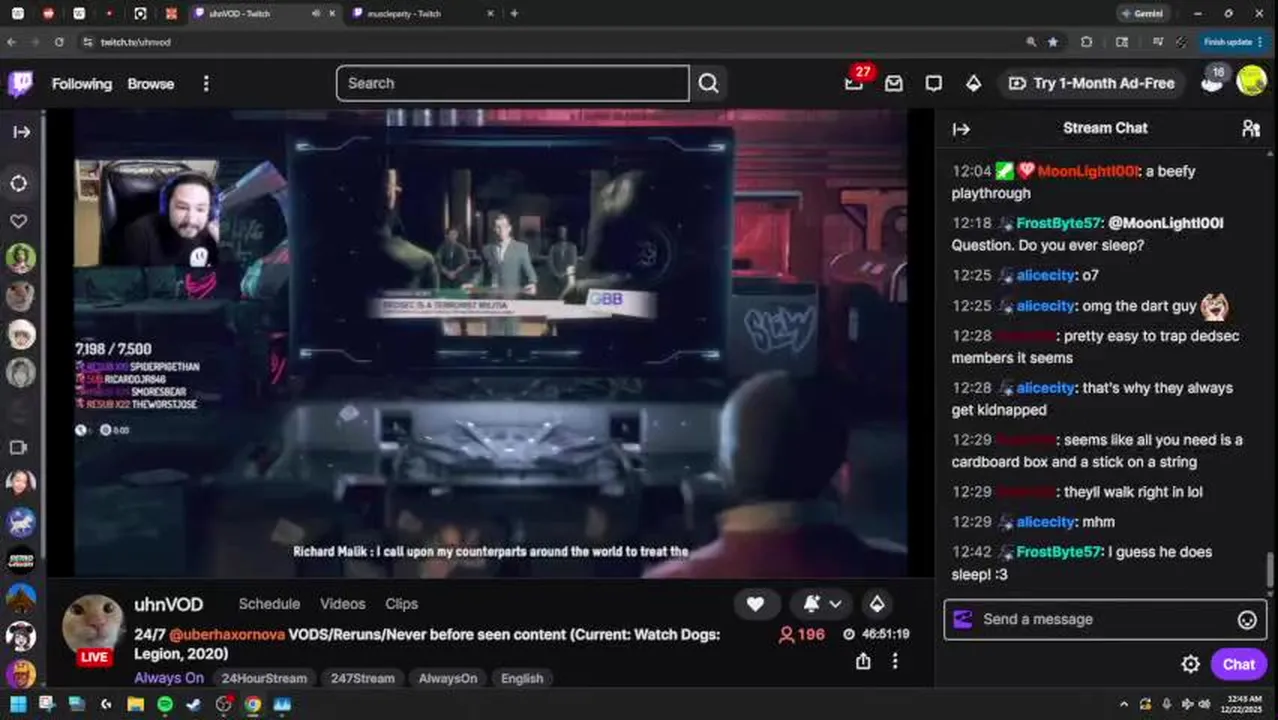Click the Share icon under the stream
The image size is (1278, 720).
(x=863, y=661)
